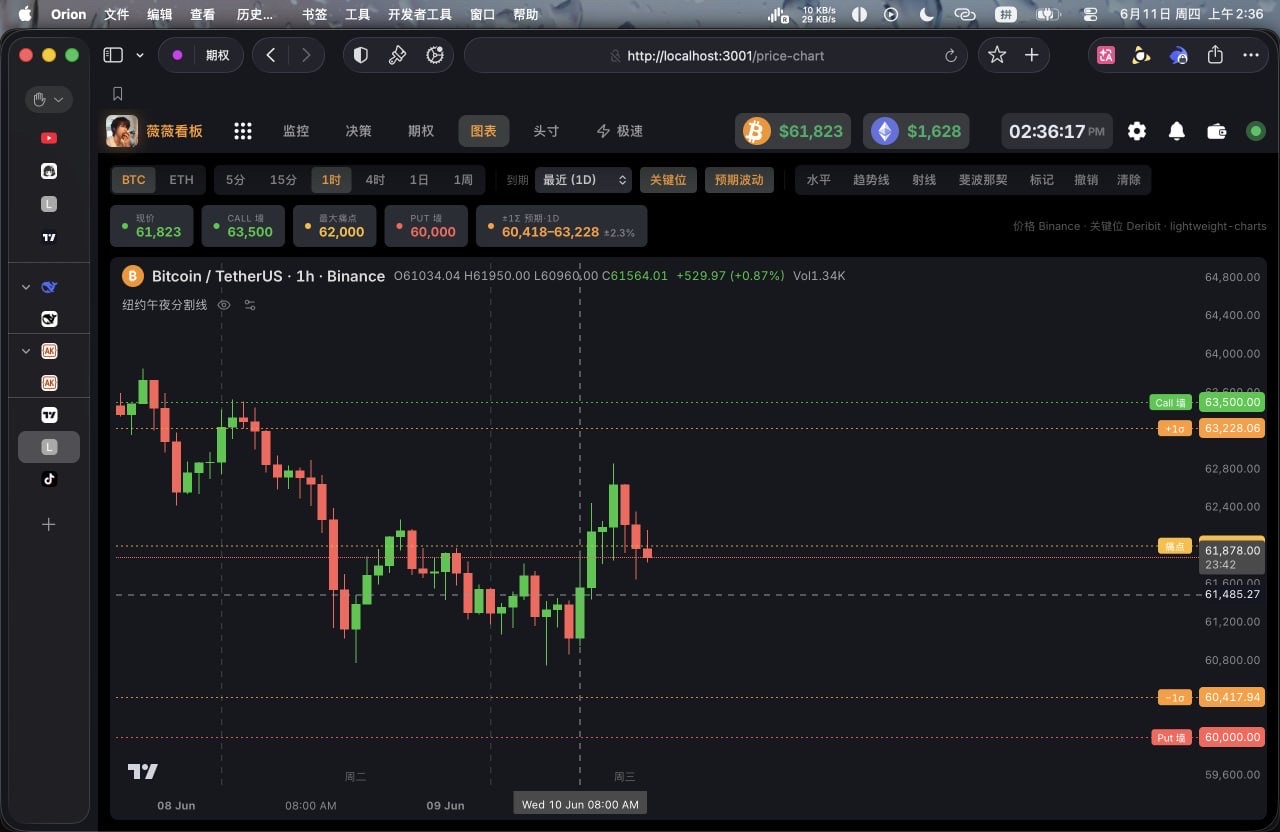Select the 15分 timeframe
Screen dimensions: 1280x832
tap(283, 180)
